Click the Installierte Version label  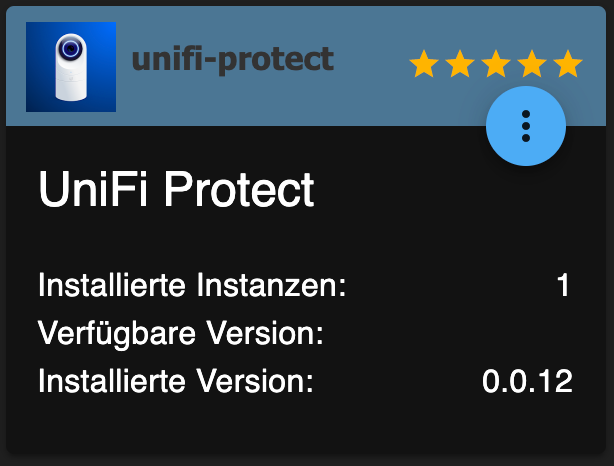(176, 381)
